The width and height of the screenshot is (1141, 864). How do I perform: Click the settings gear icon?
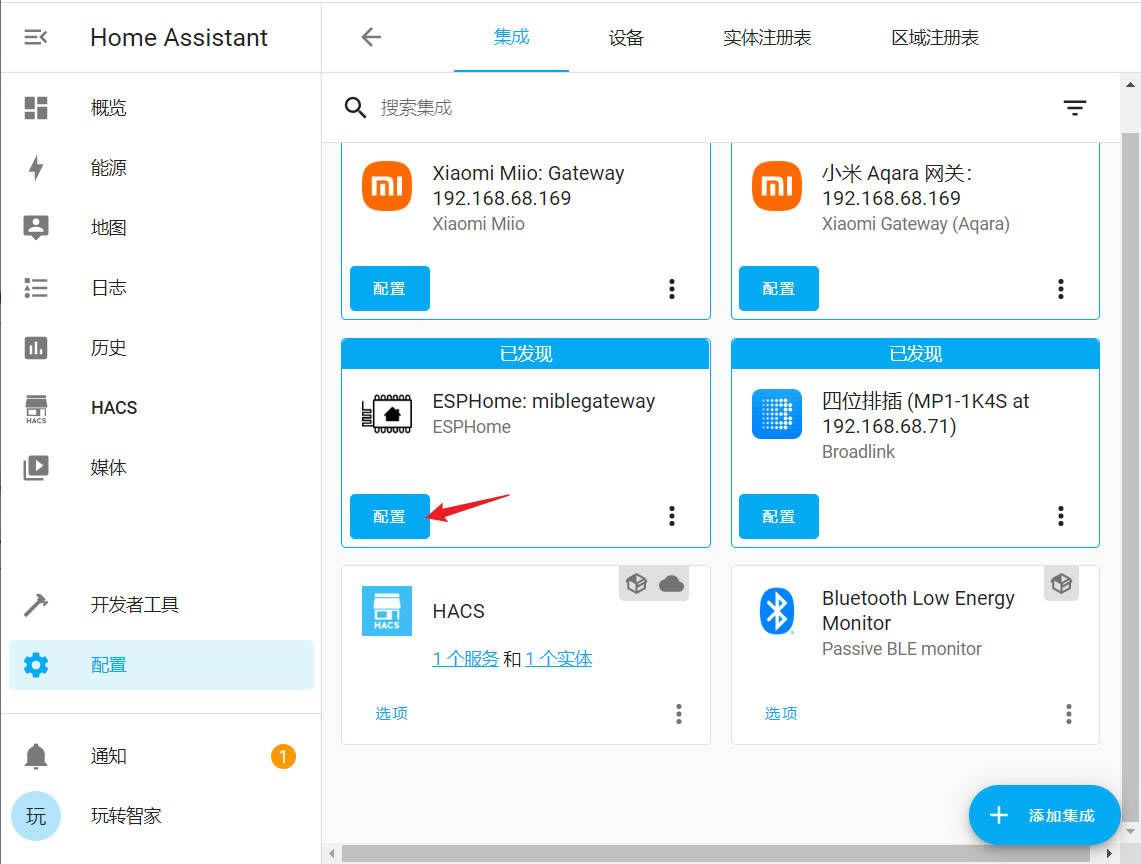[36, 665]
